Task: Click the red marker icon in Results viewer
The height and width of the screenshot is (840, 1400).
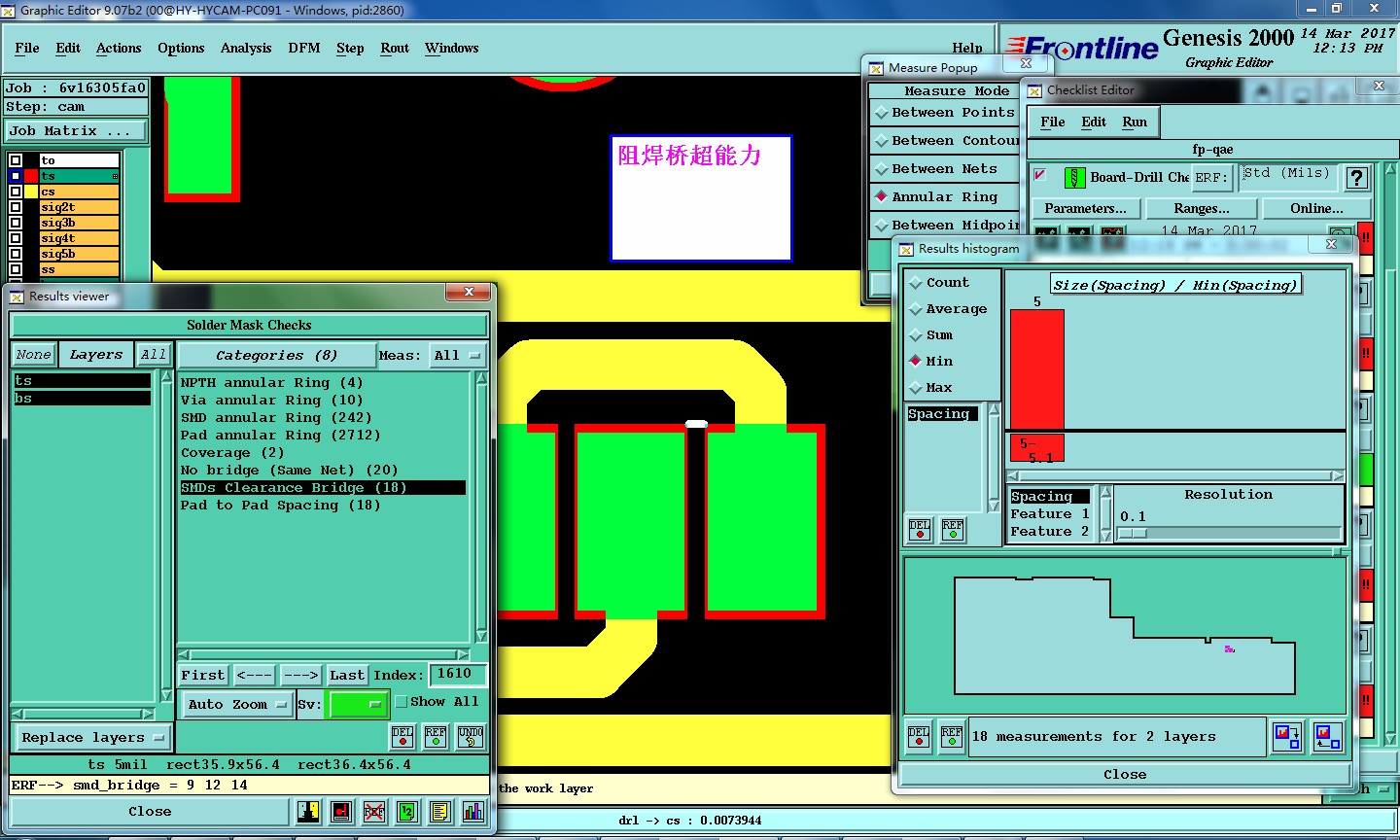Action: point(341,811)
